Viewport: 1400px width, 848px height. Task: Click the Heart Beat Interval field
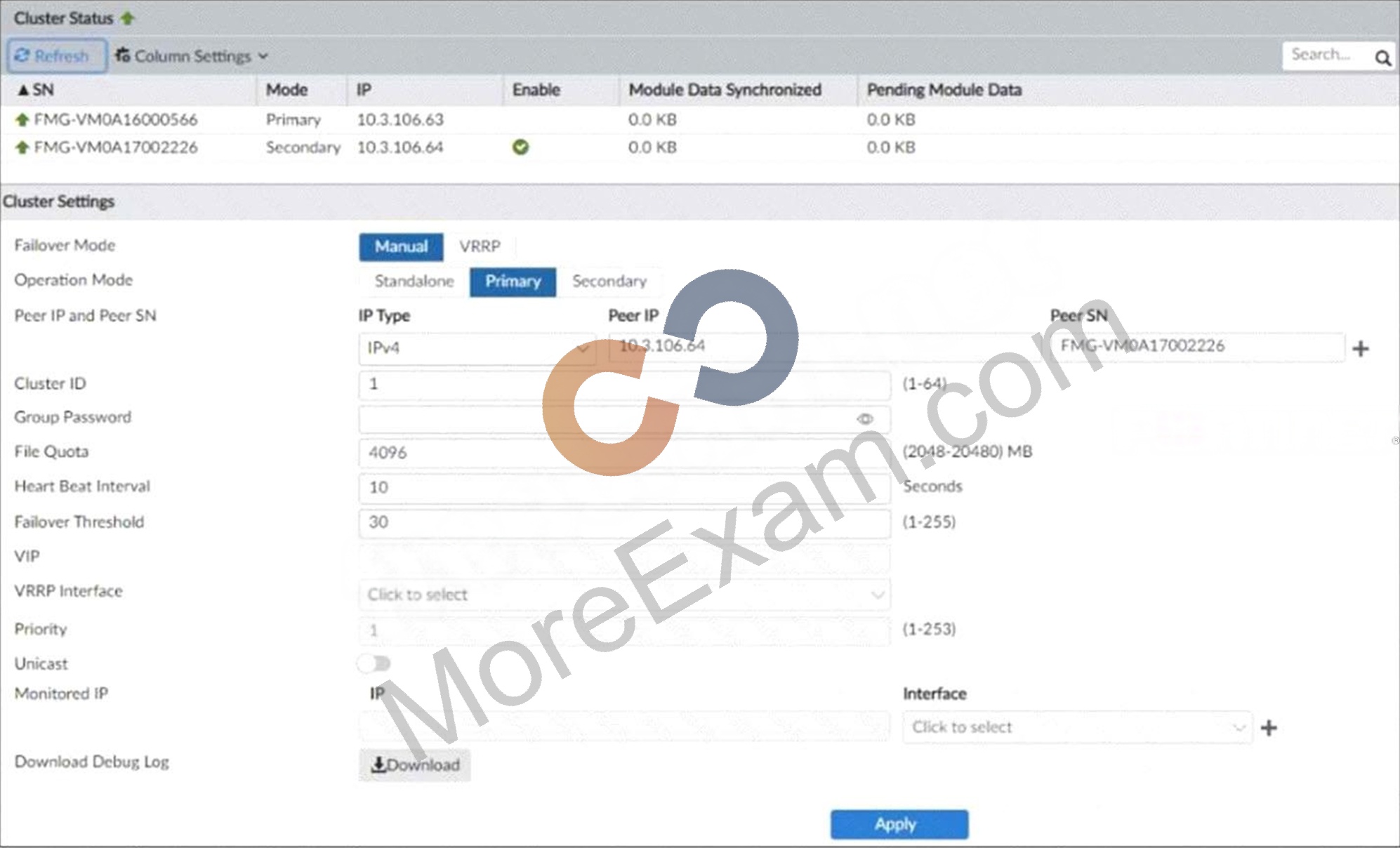tap(625, 488)
